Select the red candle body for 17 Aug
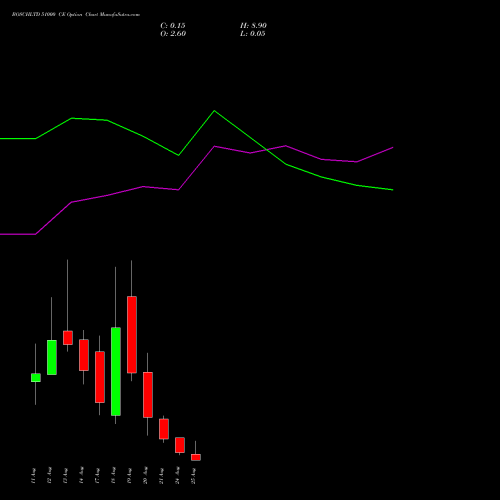 tap(100, 377)
